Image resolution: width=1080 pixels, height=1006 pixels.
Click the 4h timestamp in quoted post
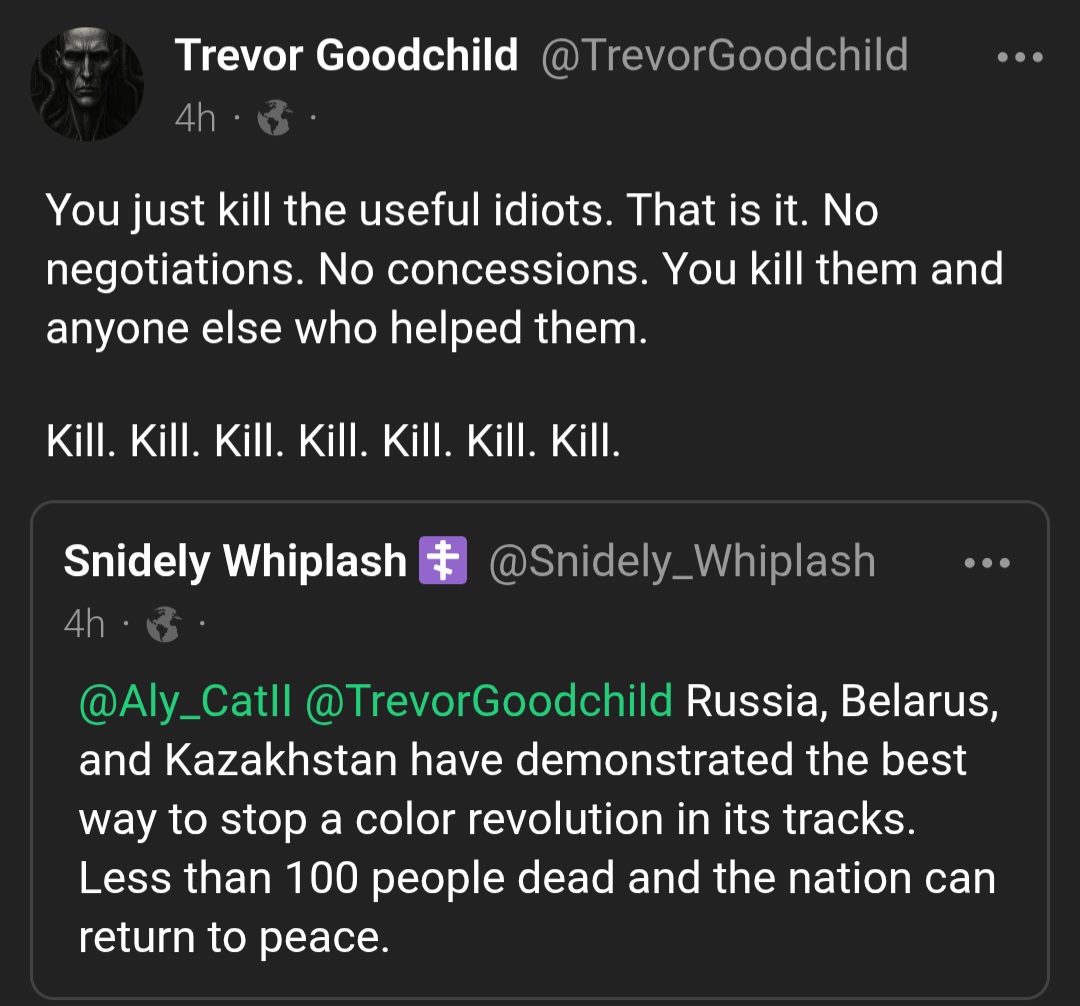(84, 626)
